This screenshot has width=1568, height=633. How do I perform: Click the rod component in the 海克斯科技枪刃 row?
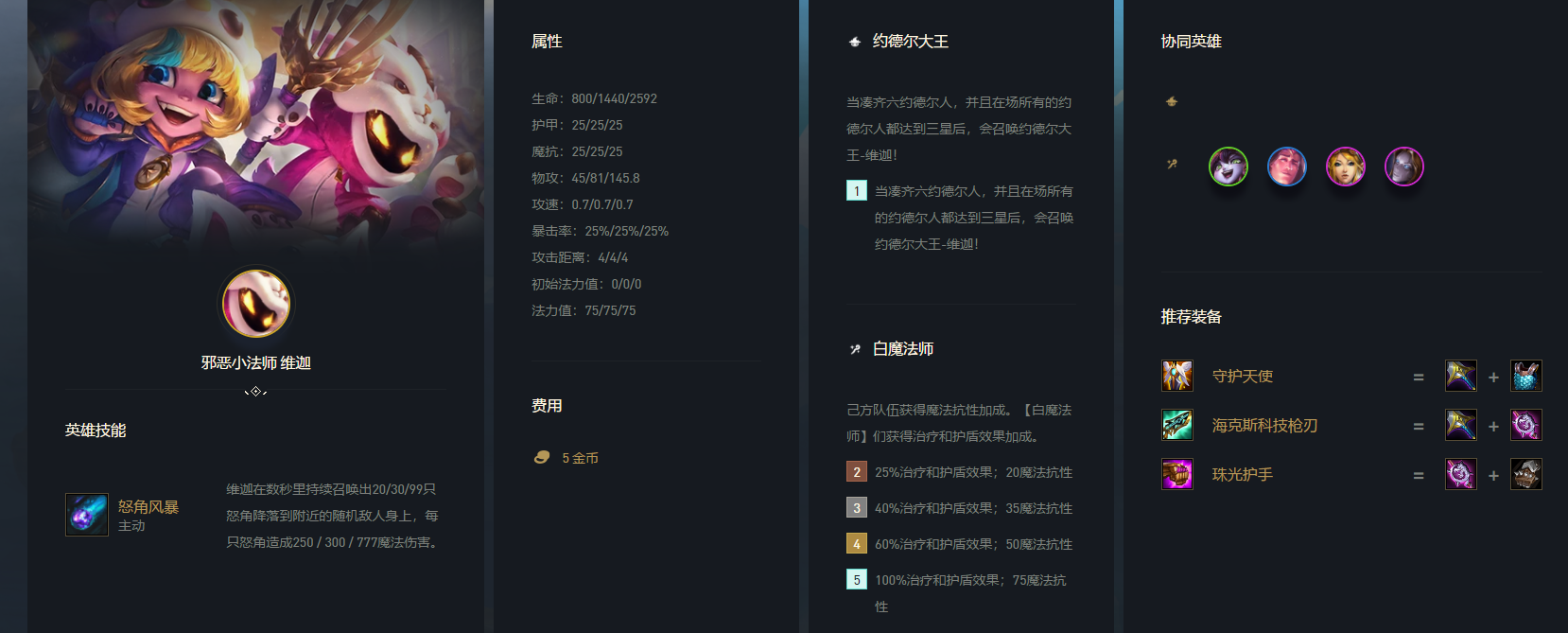pos(1526,425)
